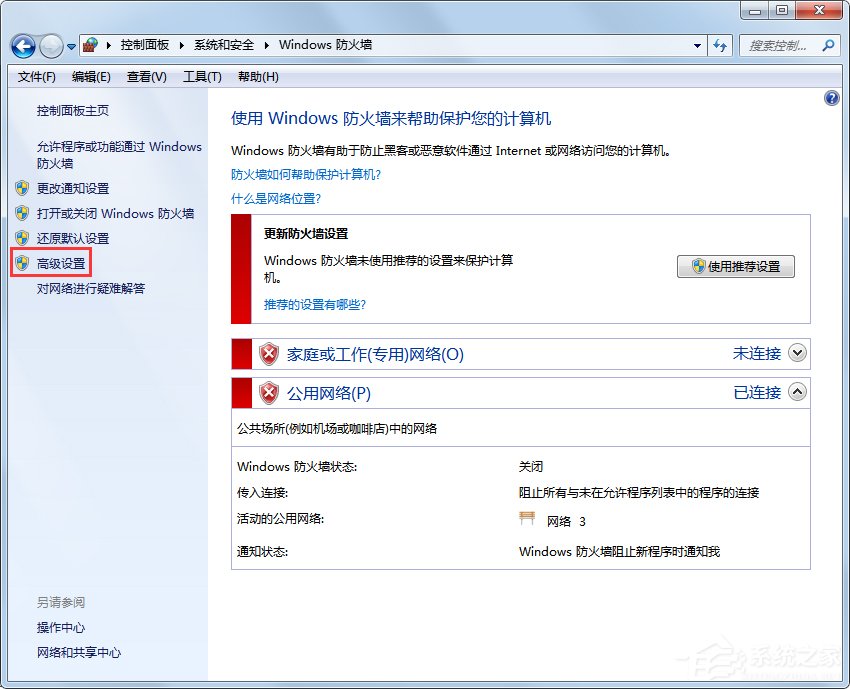The width and height of the screenshot is (850, 689).
Task: Open help with the blue question mark icon
Action: click(832, 97)
